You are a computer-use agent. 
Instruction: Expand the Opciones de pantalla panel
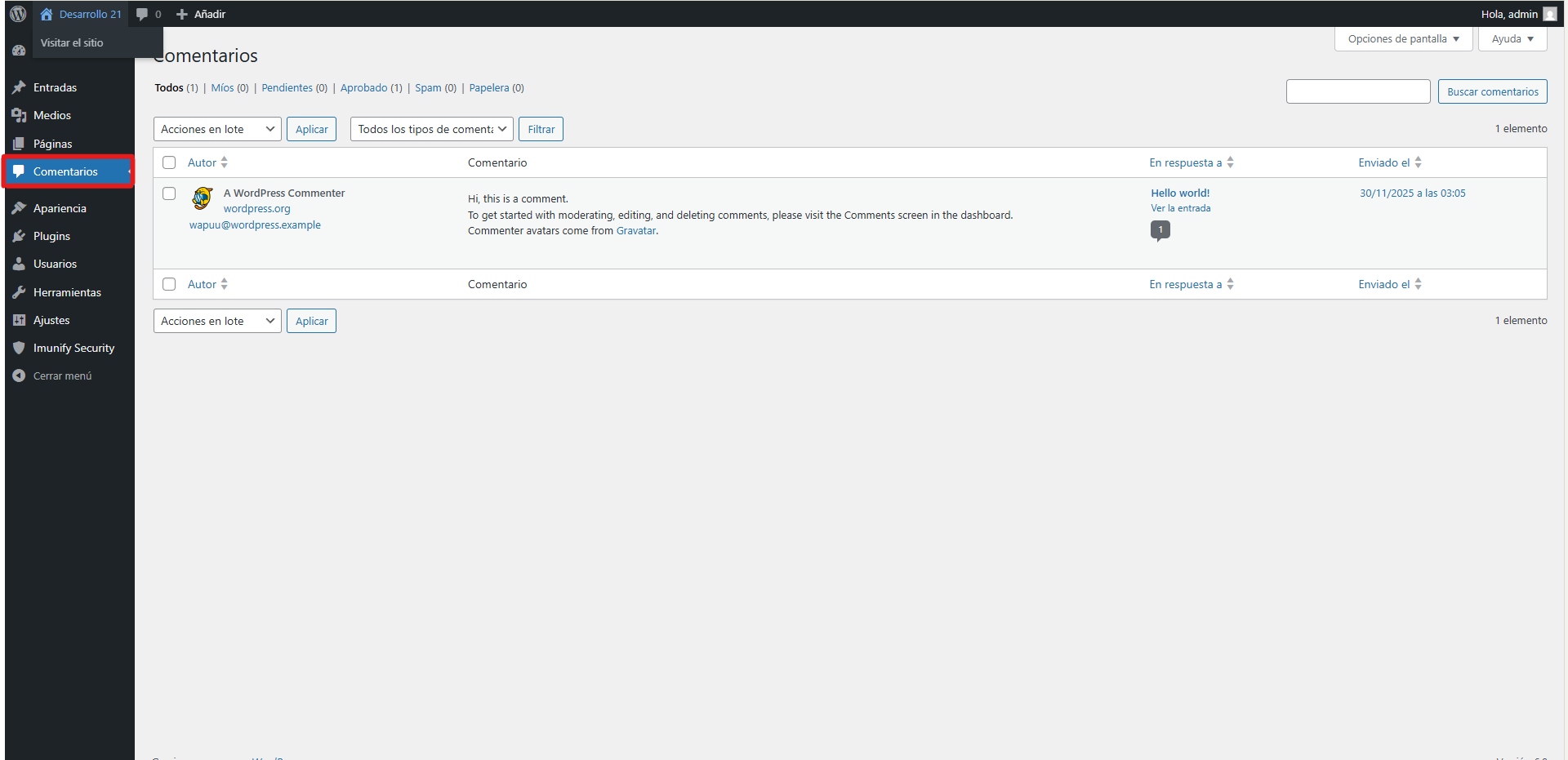click(x=1403, y=38)
